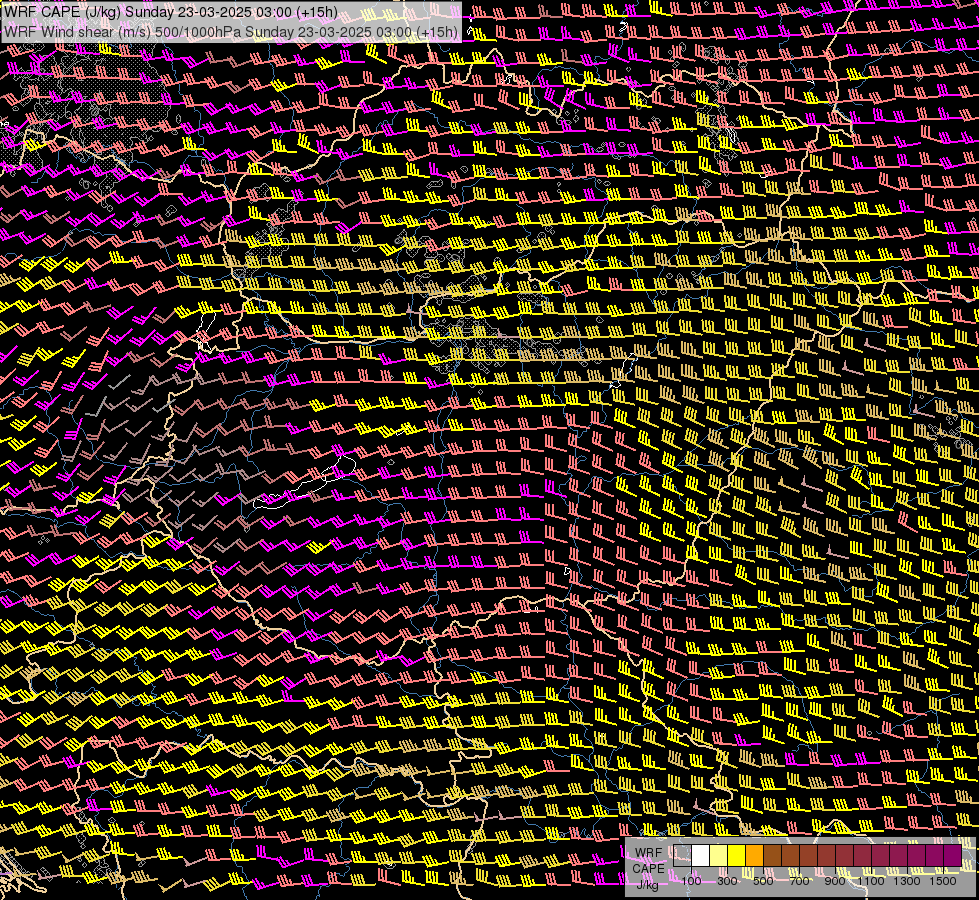
Task: Click the WRF CAPE (J/kg) title line
Action: [170, 11]
